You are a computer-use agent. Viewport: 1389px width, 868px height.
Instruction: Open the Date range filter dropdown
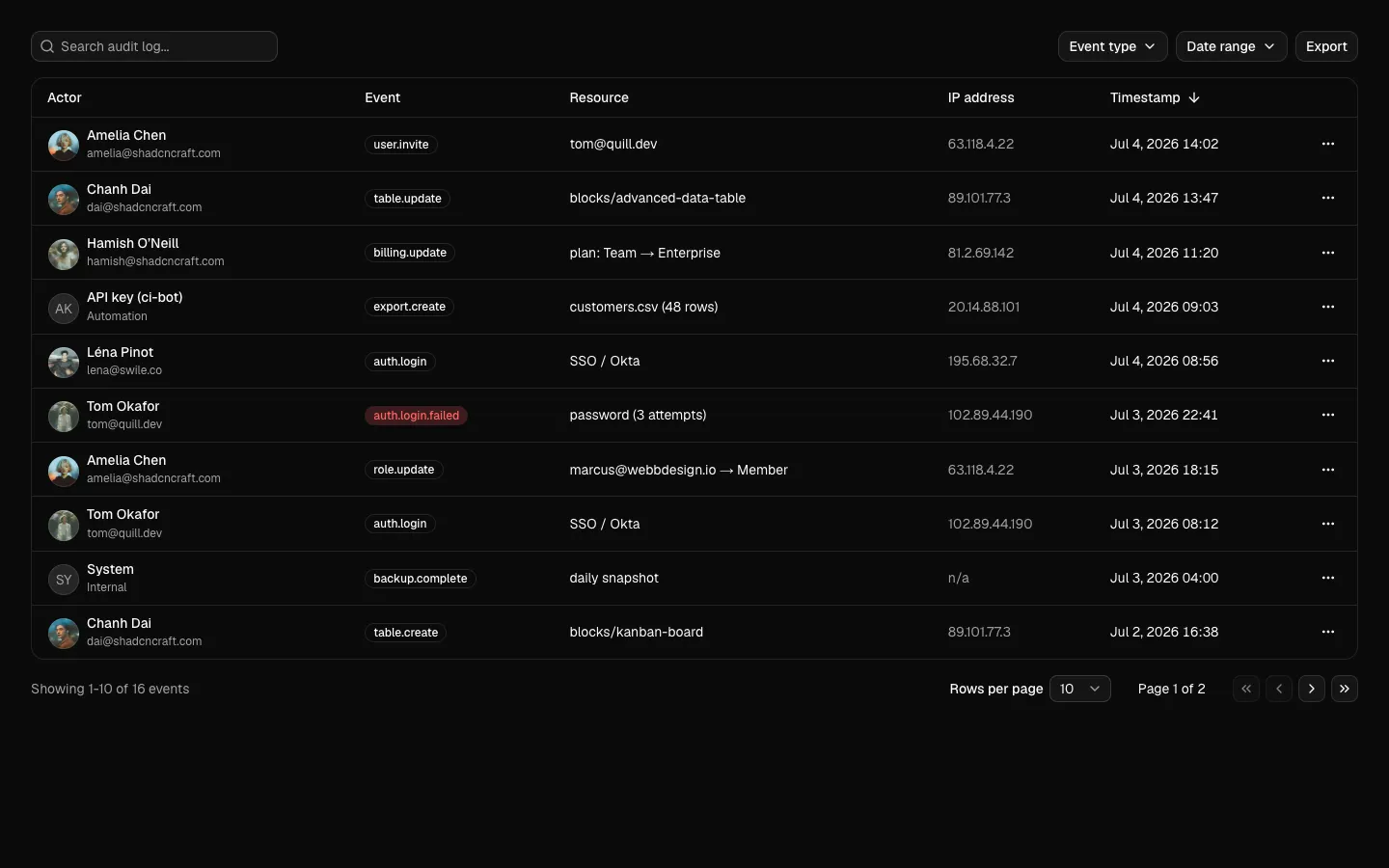(1232, 46)
